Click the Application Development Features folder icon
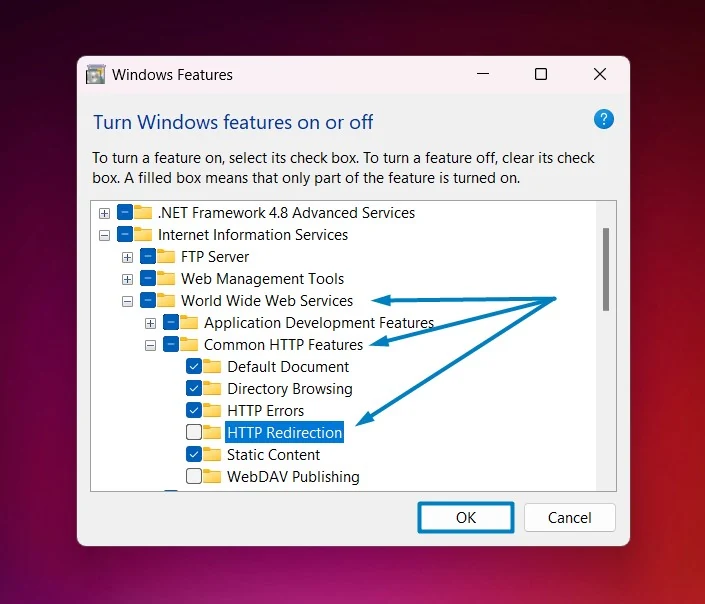705x604 pixels. (x=189, y=322)
